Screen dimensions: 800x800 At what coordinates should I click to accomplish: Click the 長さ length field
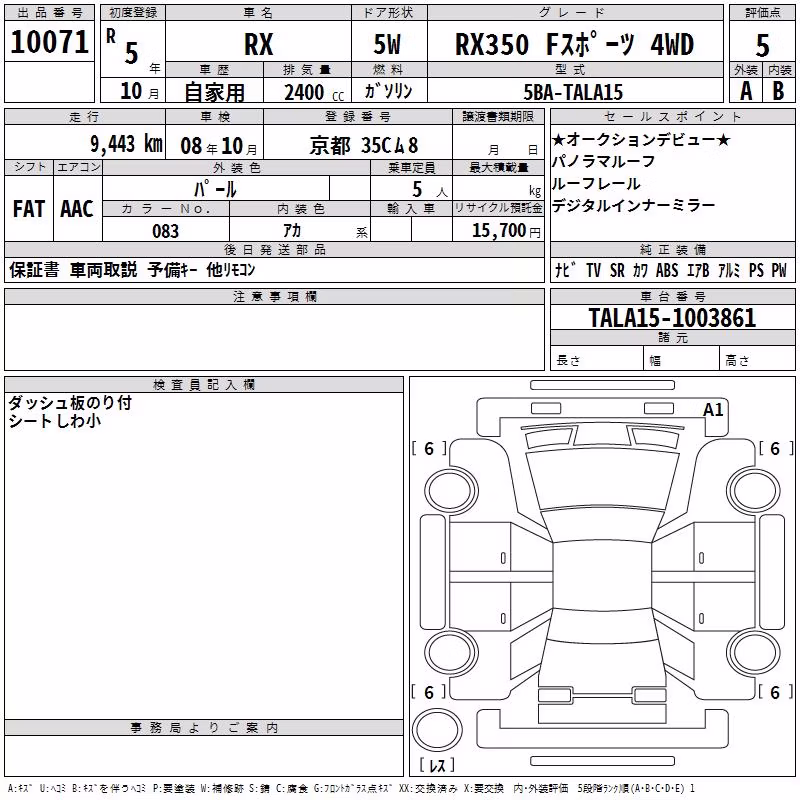point(597,360)
